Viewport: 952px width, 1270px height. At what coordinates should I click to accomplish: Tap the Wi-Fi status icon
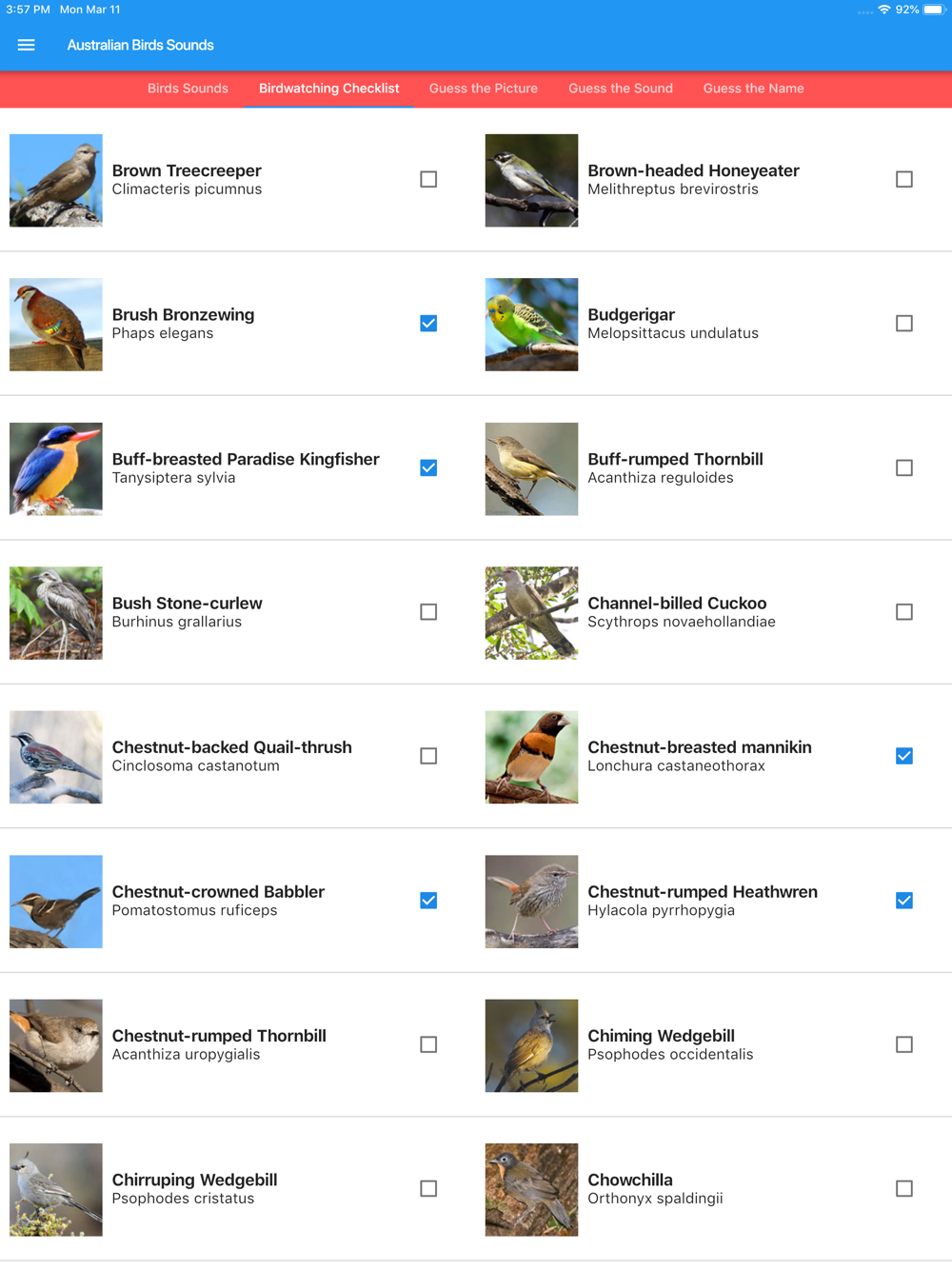[x=884, y=10]
